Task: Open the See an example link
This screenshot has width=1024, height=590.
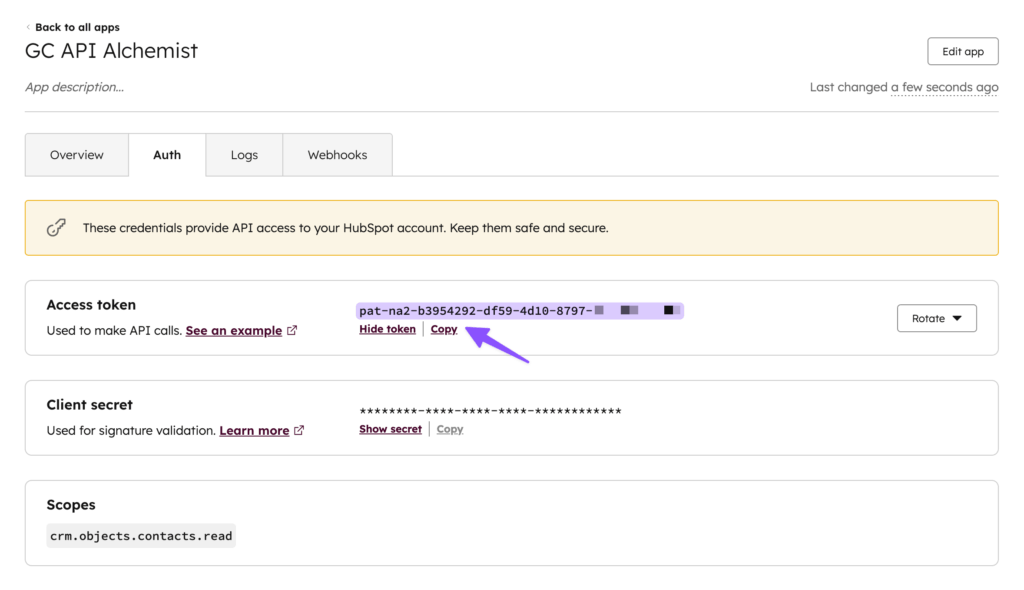Action: pos(233,330)
